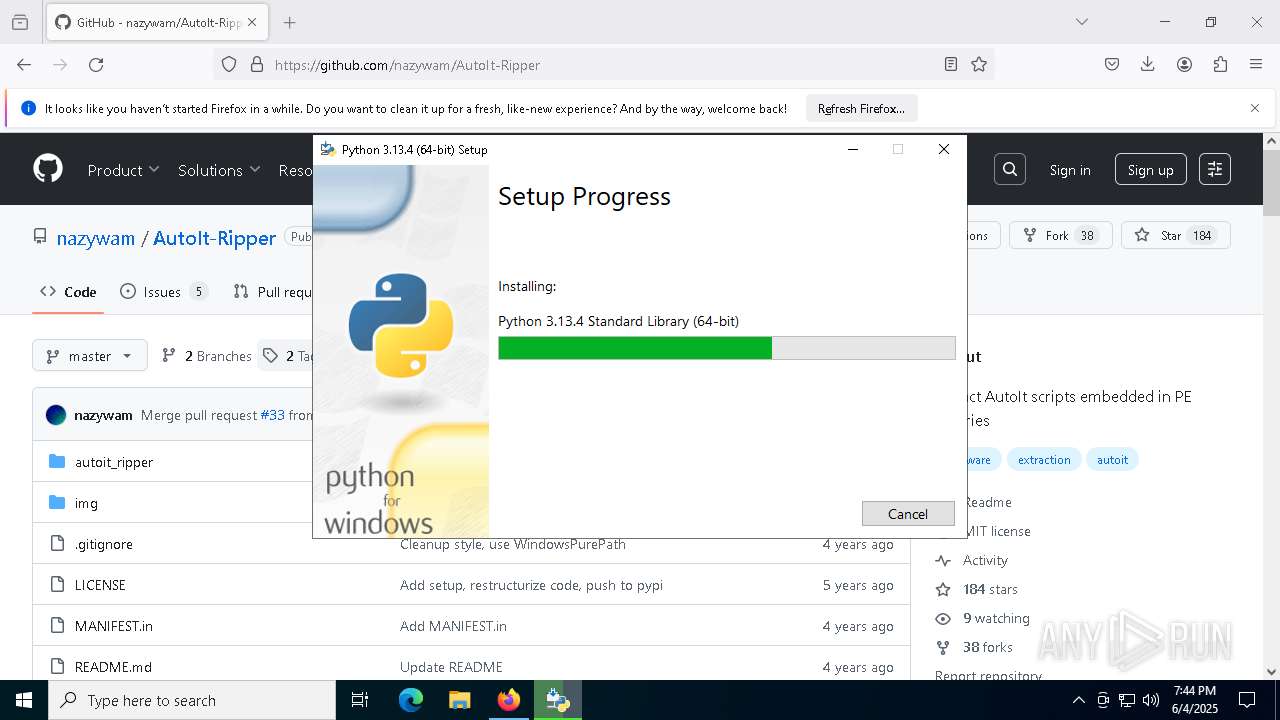Viewport: 1280px width, 720px height.
Task: Open the Downloads panel icon
Action: click(x=1148, y=64)
